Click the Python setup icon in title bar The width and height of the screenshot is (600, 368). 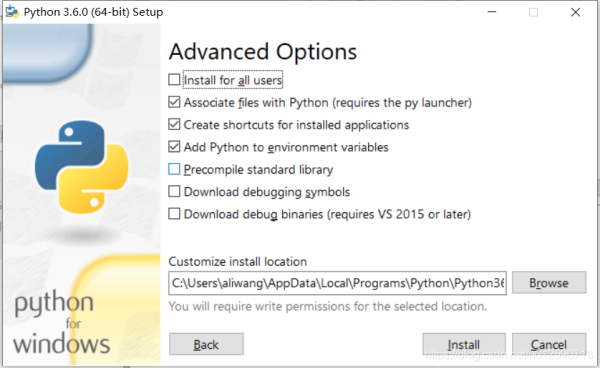(12, 11)
